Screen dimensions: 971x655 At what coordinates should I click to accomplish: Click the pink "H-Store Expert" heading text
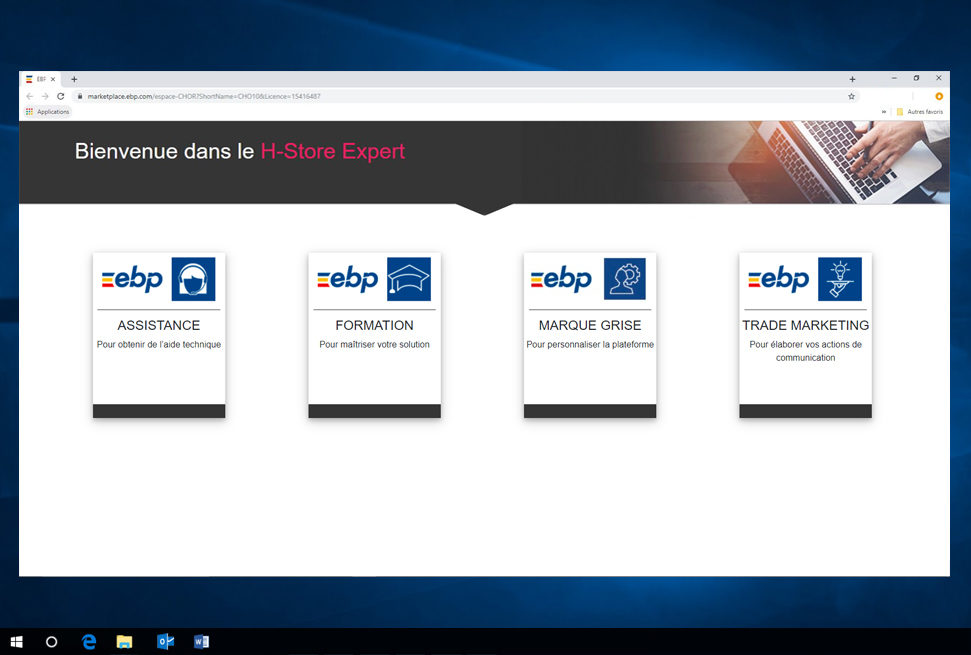click(x=333, y=151)
